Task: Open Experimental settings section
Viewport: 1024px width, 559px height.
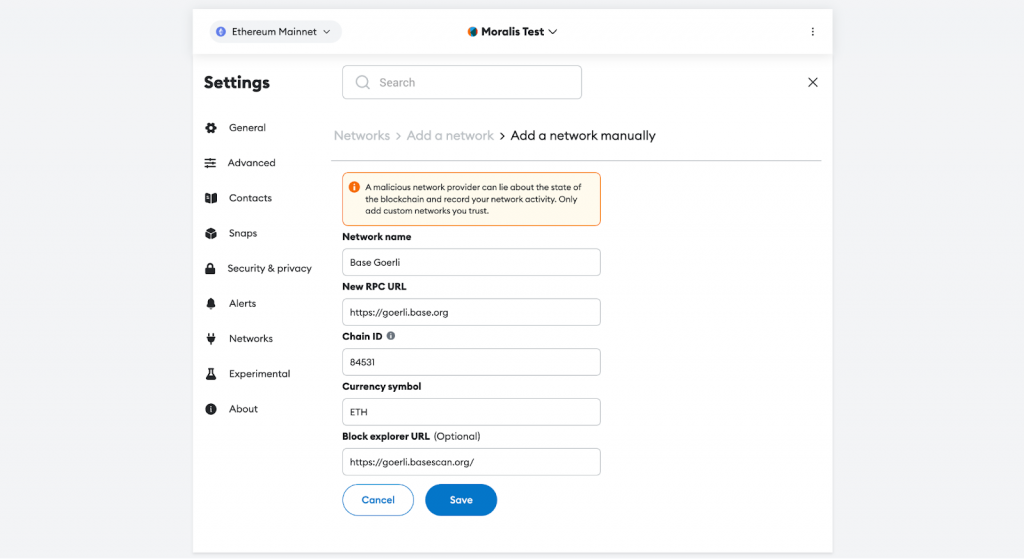Action: 259,374
